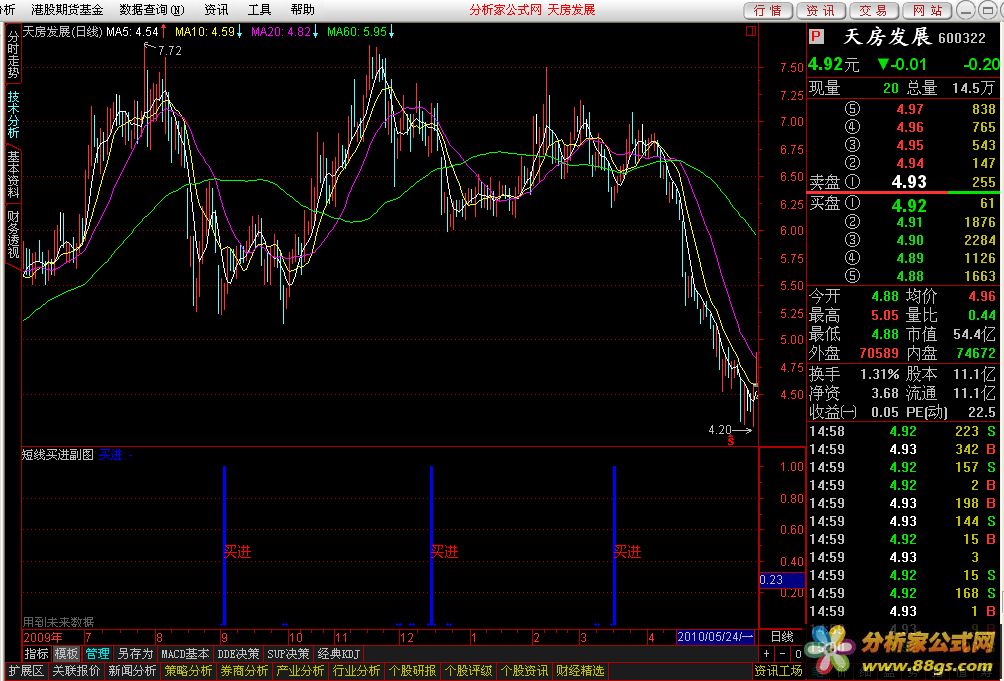Open the 新闻分析 bottom tab
This screenshot has height=681, width=1004.
(x=132, y=670)
